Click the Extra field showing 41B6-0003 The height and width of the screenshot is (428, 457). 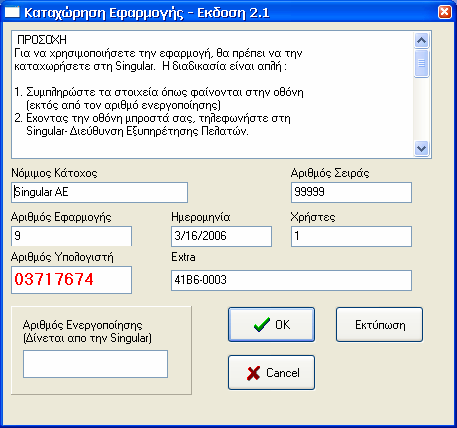(291, 280)
